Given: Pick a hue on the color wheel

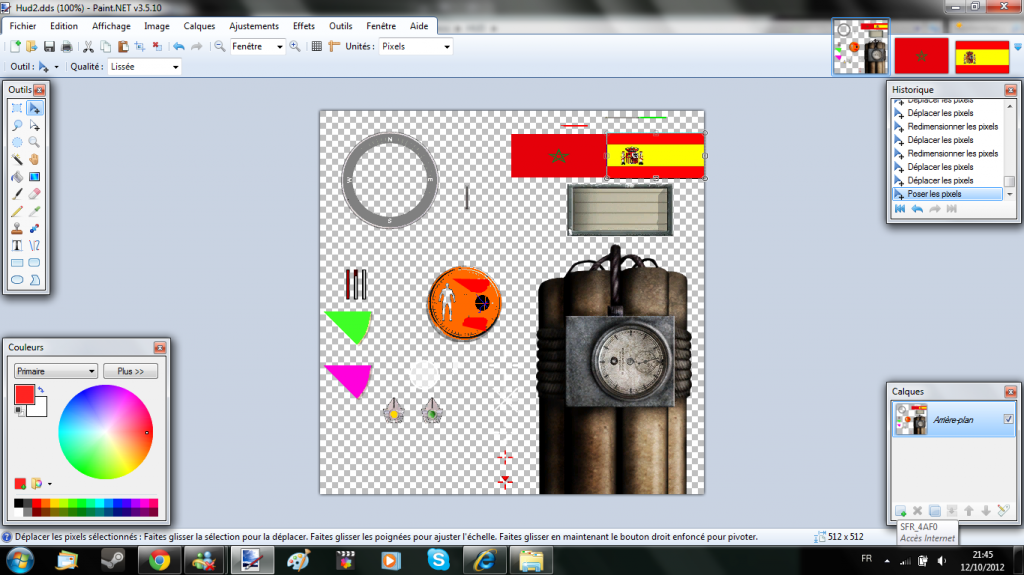Looking at the screenshot, I should pyautogui.click(x=105, y=432).
